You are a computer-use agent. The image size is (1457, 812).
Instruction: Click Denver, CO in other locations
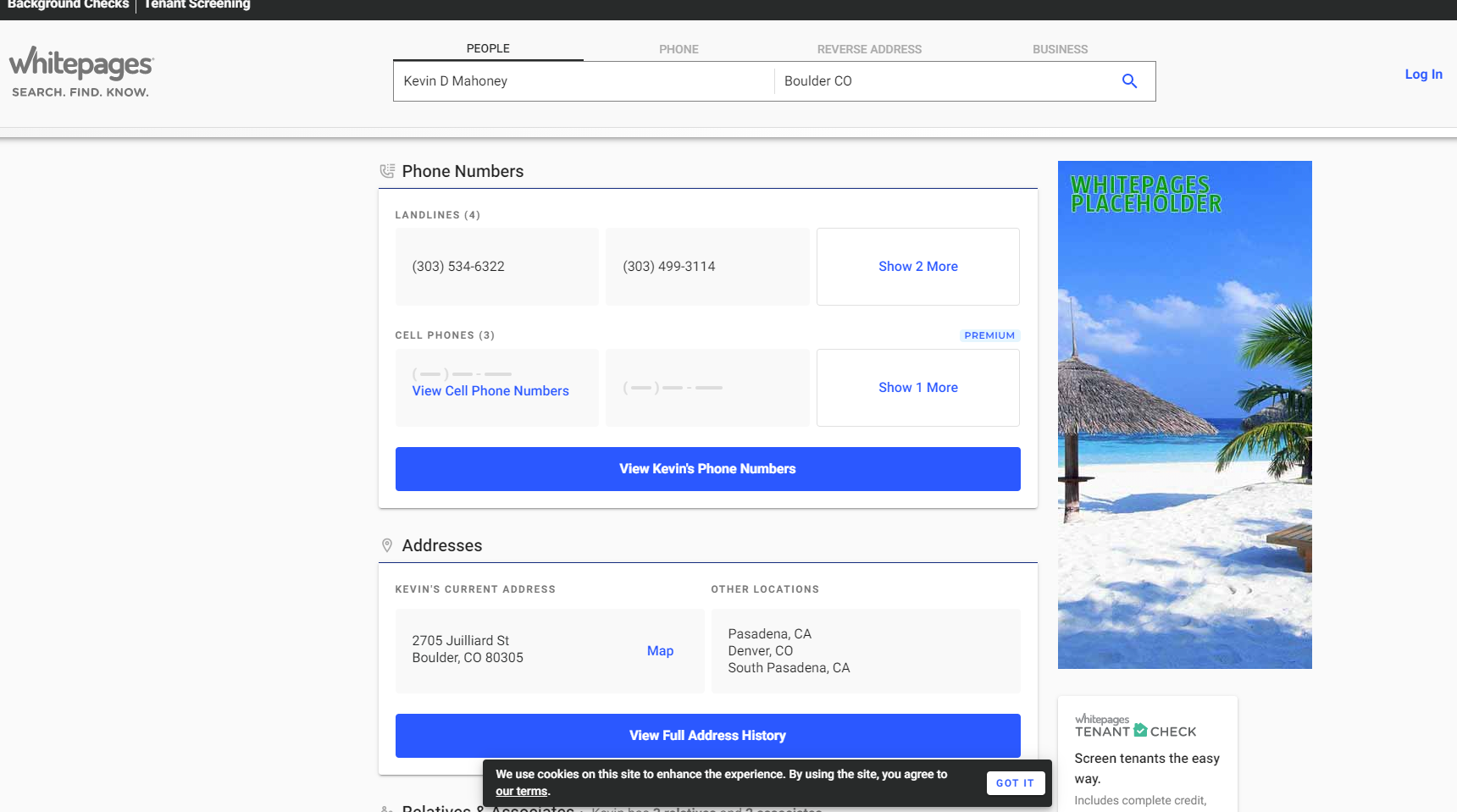(760, 651)
